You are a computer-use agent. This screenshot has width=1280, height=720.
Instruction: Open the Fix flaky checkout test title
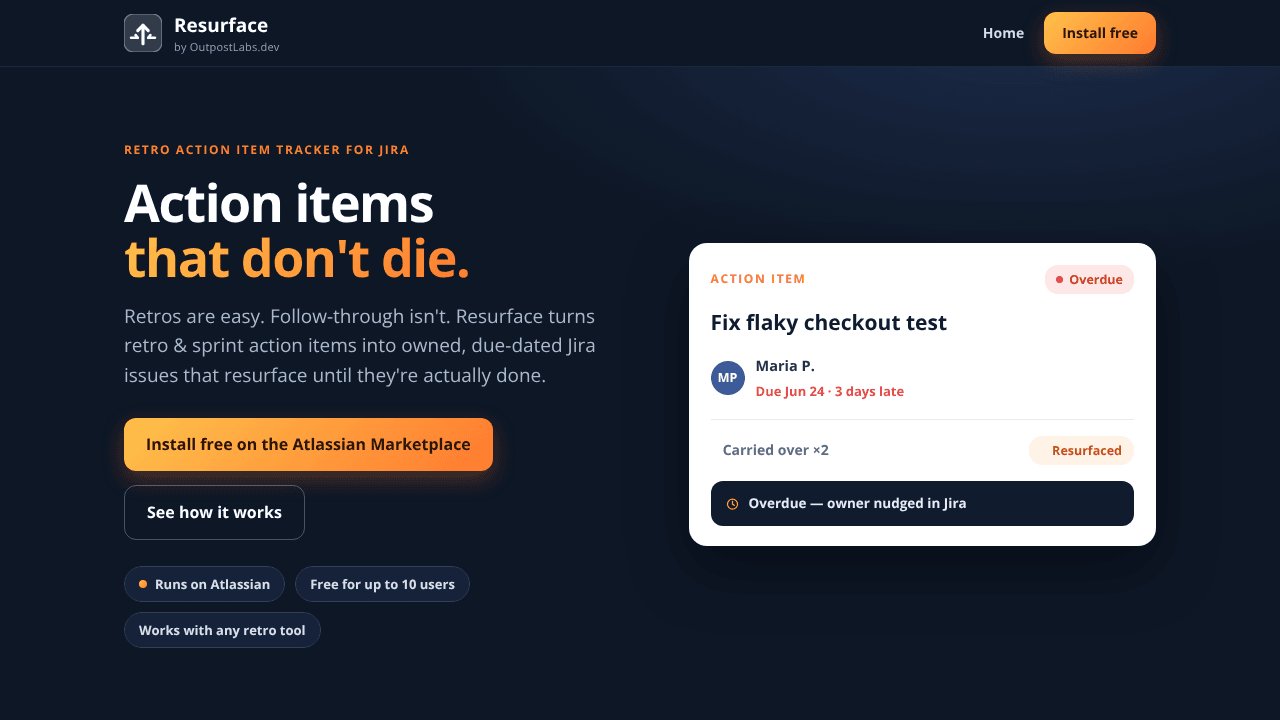click(x=828, y=323)
